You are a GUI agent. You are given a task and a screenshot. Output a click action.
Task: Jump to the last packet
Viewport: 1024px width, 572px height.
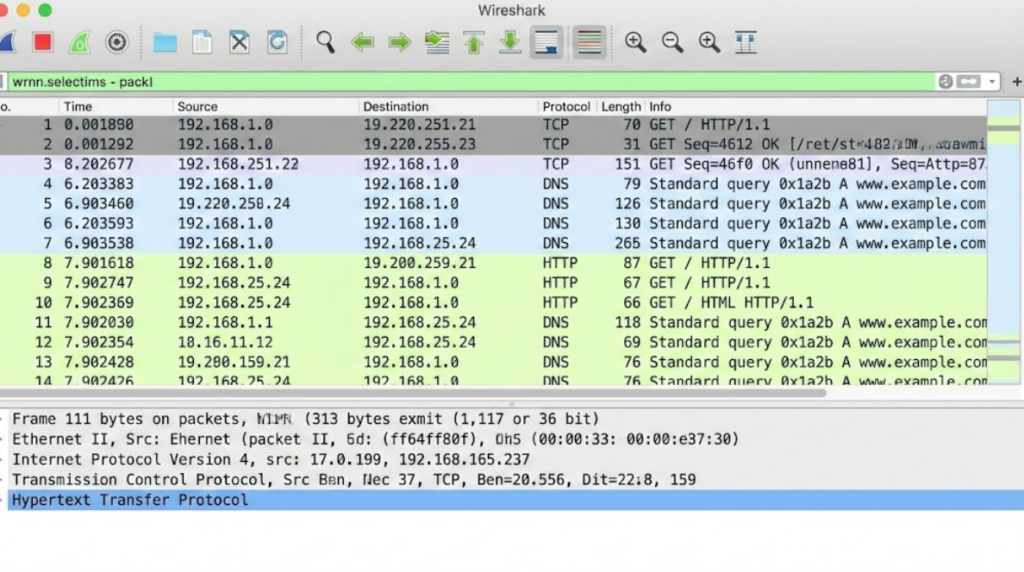[x=510, y=42]
